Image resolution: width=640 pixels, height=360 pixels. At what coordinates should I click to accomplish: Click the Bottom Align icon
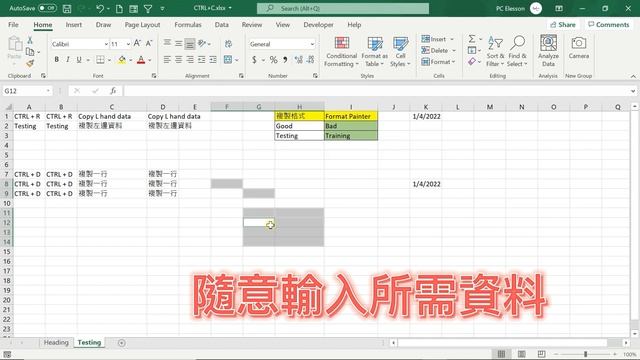[x=190, y=43]
